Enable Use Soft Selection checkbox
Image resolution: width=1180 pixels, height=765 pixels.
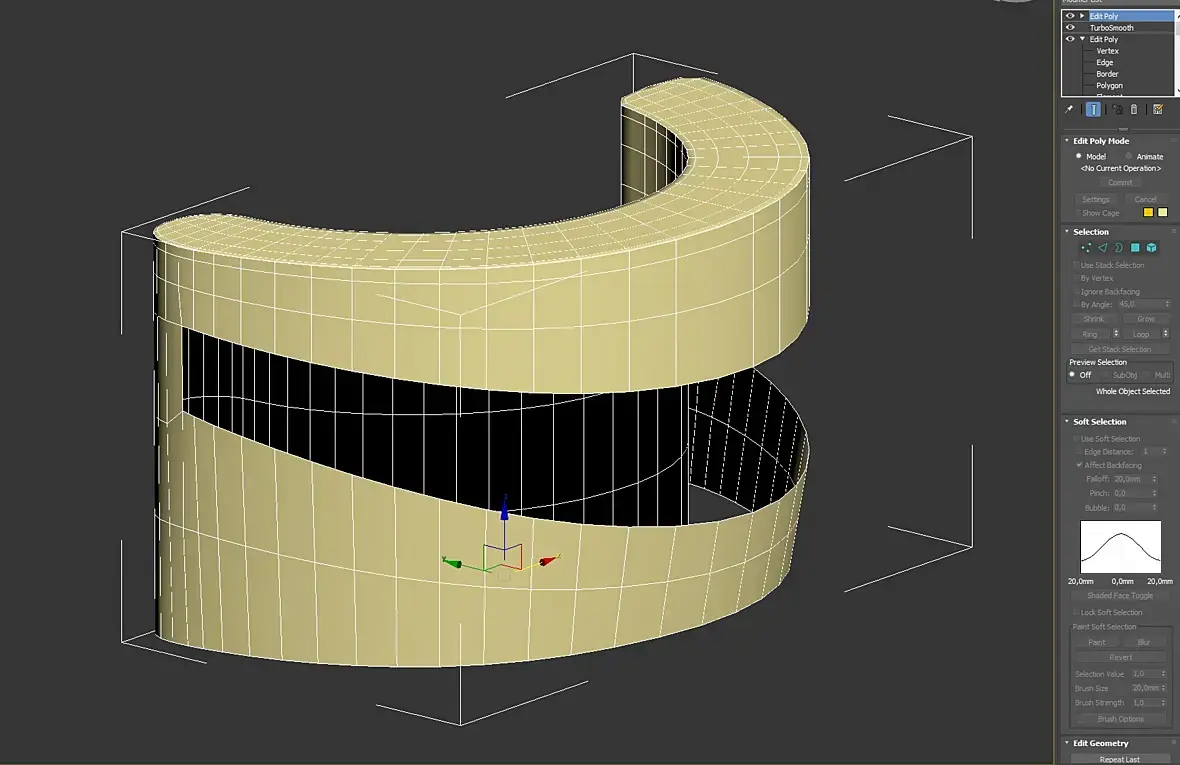click(1076, 439)
